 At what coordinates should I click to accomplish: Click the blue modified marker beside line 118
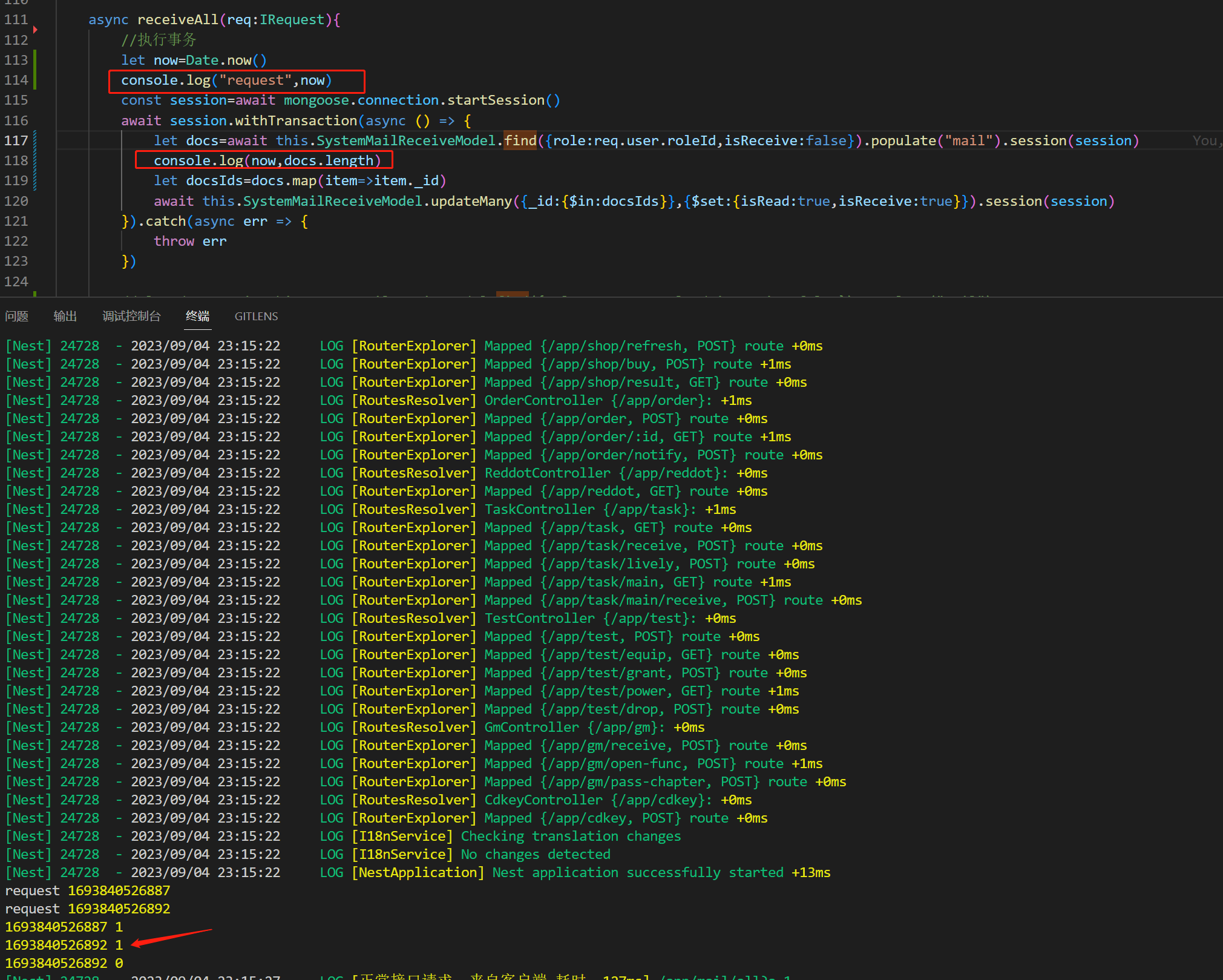pos(35,160)
